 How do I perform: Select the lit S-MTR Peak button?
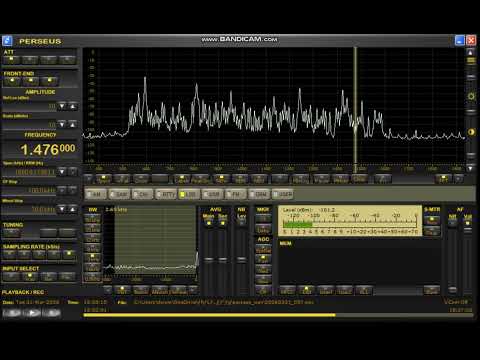pyautogui.click(x=432, y=220)
